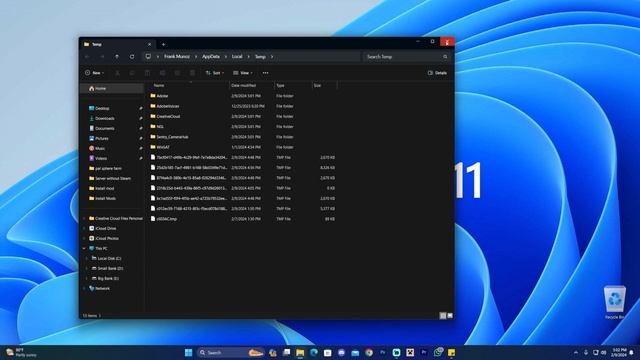Expand the chevron after Local breadcrumb
The height and width of the screenshot is (360, 640).
click(x=248, y=57)
